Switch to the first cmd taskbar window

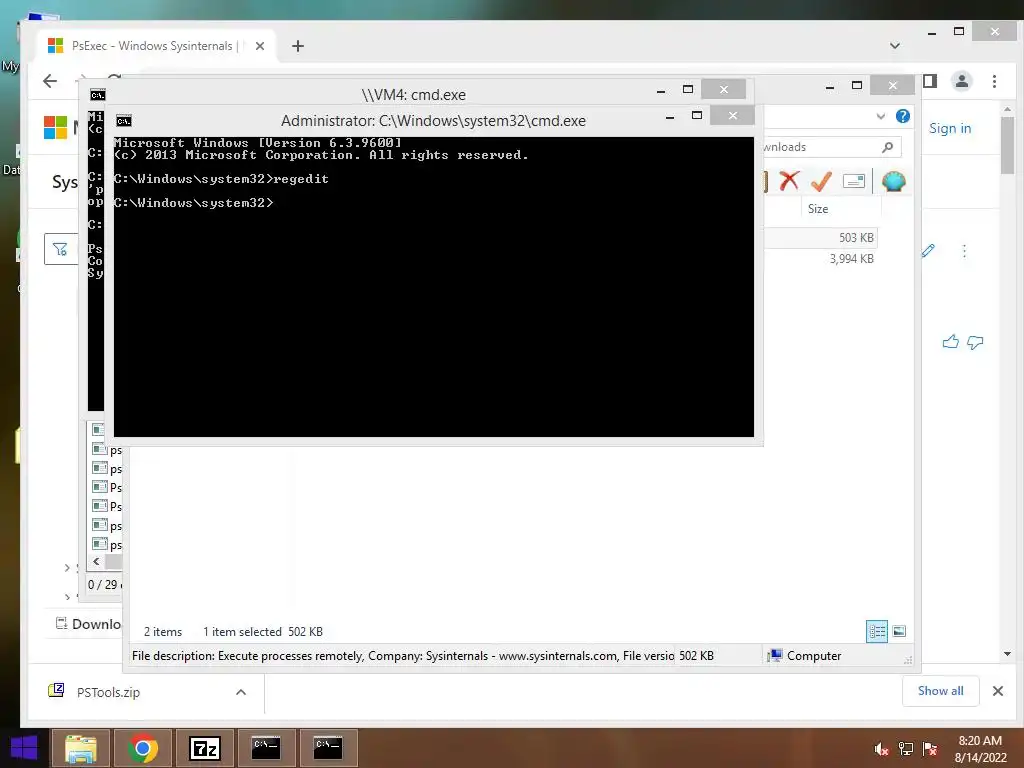coord(266,748)
